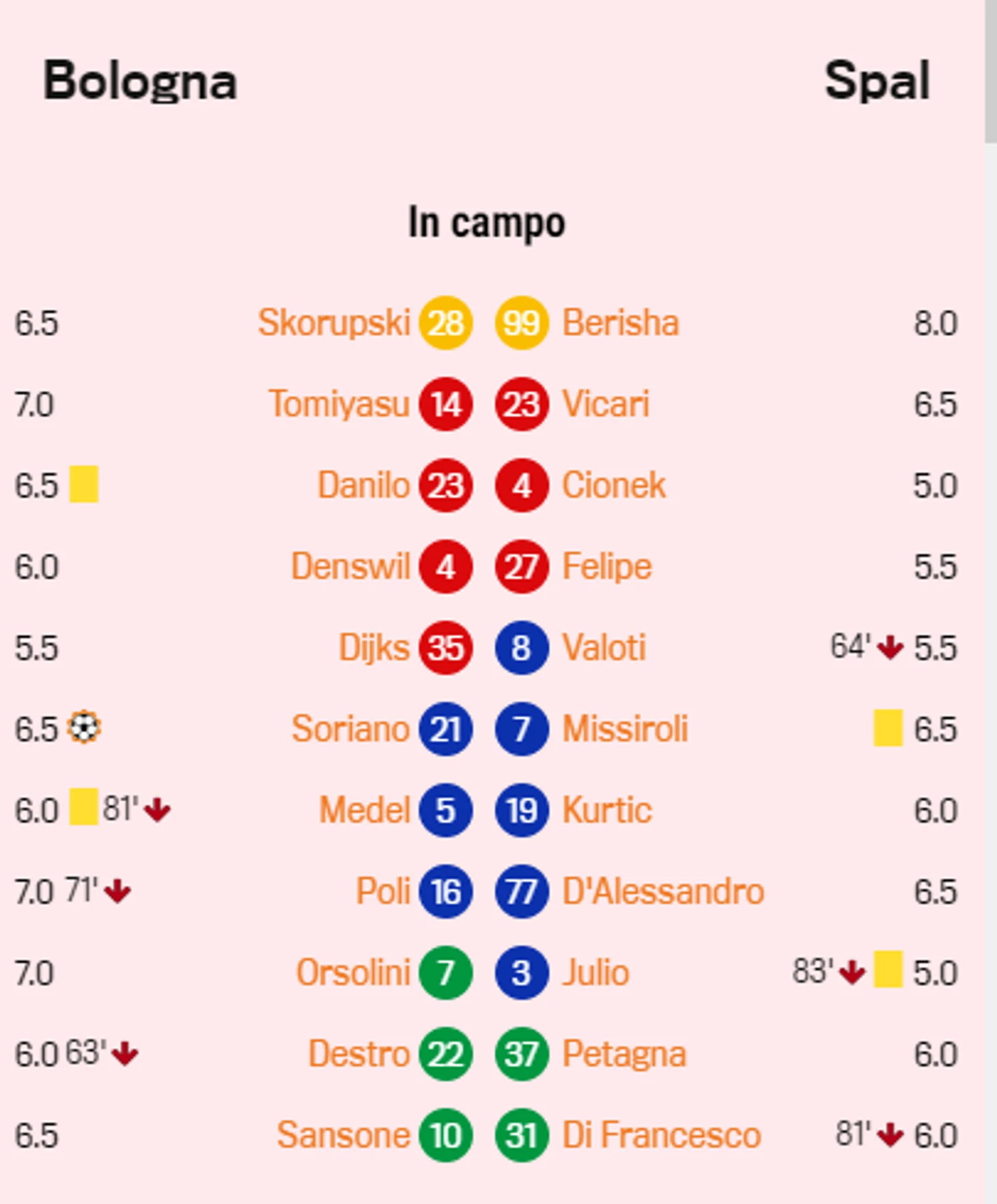Click the Bologna team heading
Image resolution: width=997 pixels, height=1204 pixels.
(140, 82)
